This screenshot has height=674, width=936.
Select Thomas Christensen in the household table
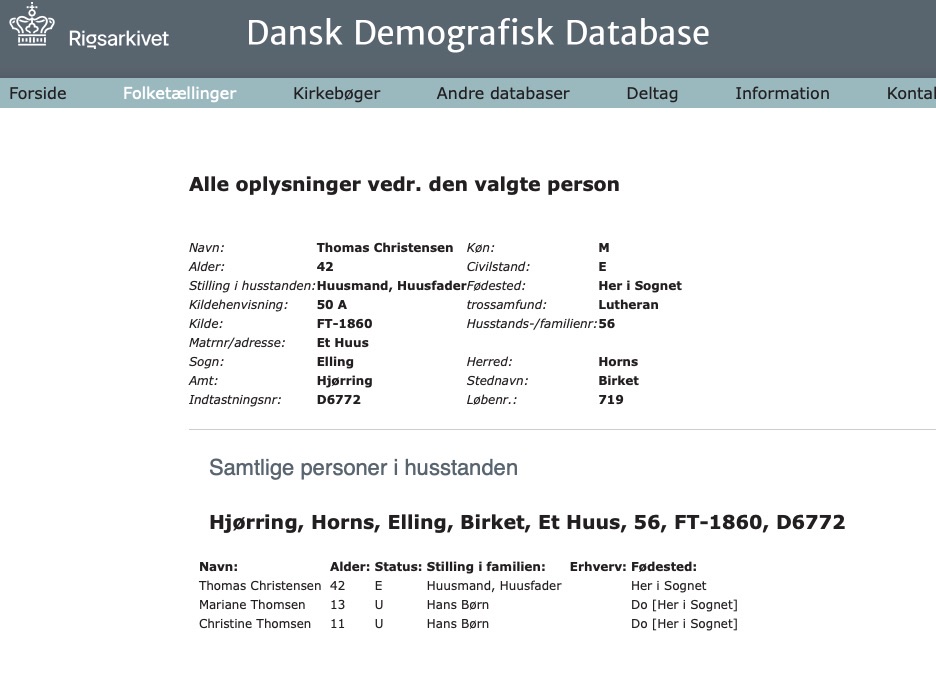click(x=260, y=586)
